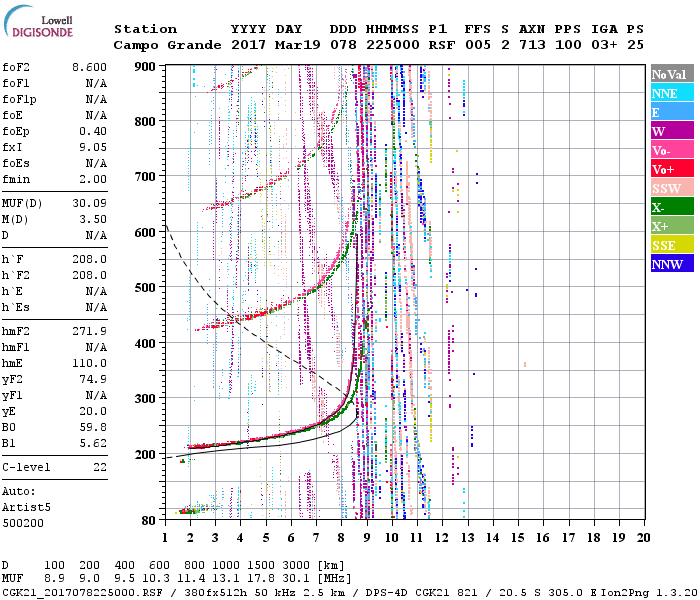Click the yF2 value 74.9
700x600 pixels.
click(x=93, y=379)
